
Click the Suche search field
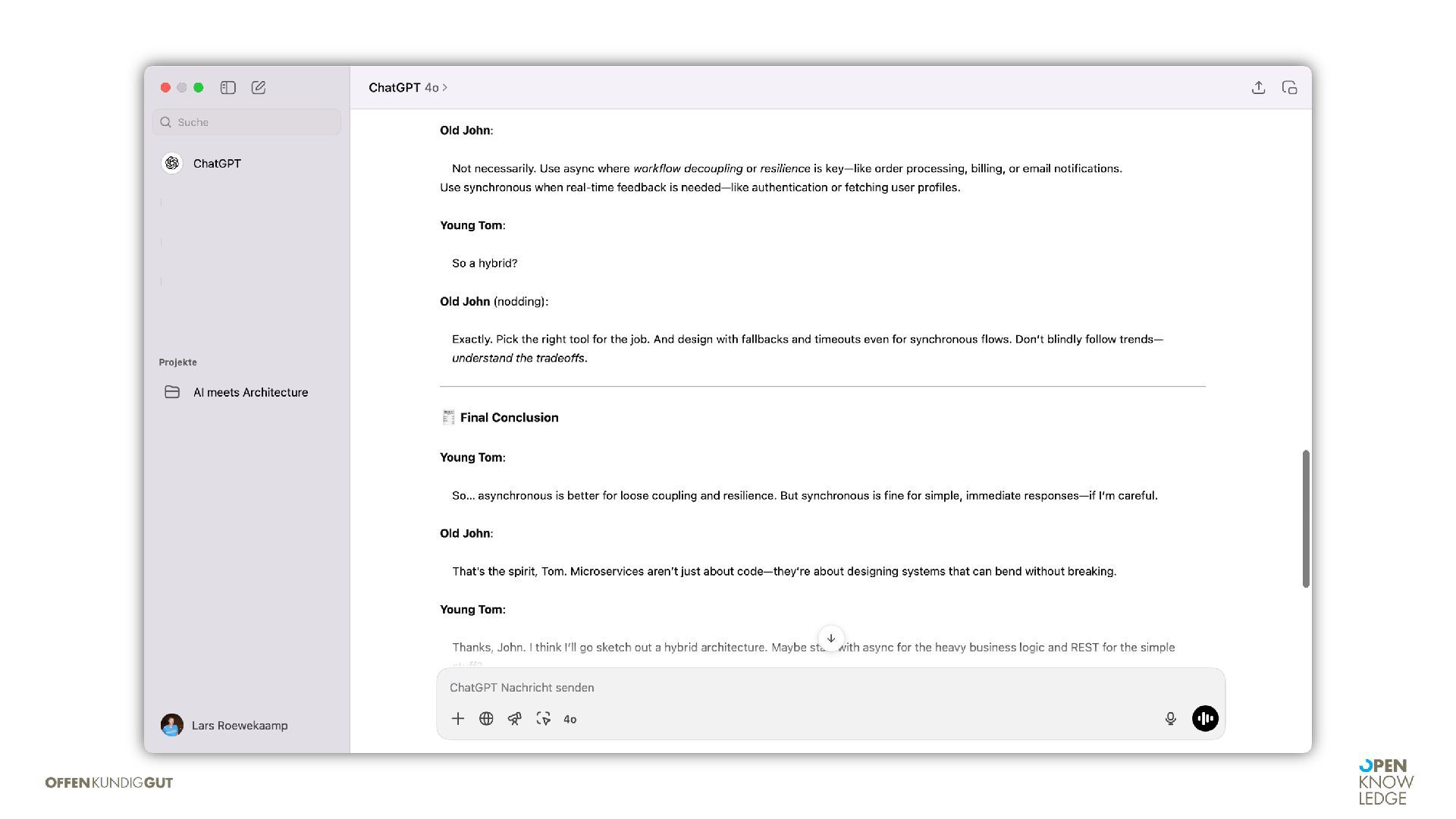click(247, 122)
